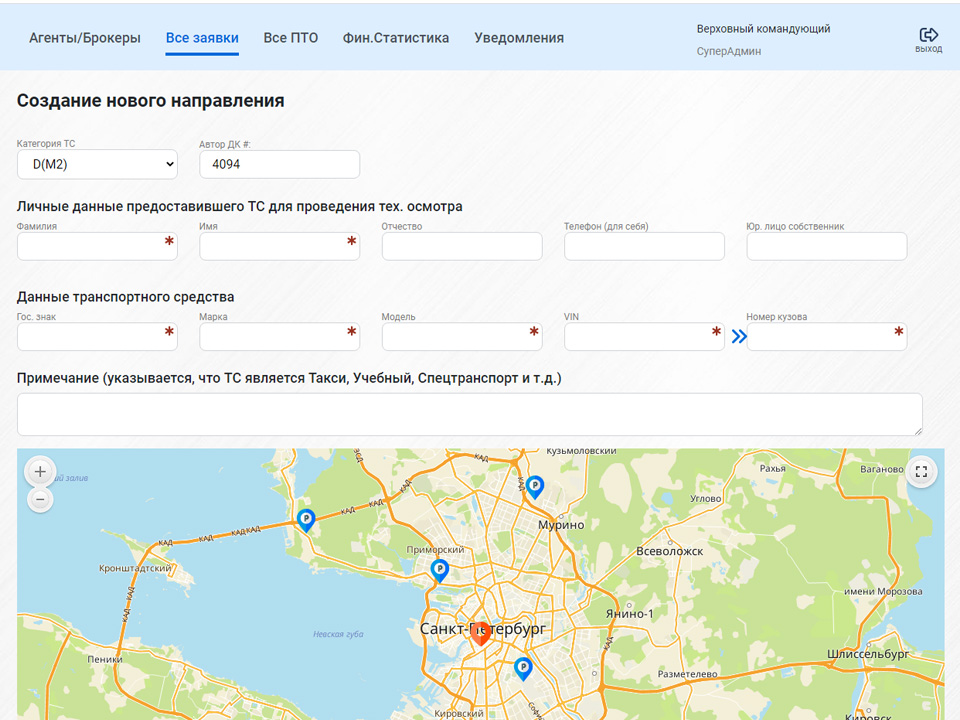960x720 pixels.
Task: Open the Фин.Статистика tab
Action: (x=396, y=38)
